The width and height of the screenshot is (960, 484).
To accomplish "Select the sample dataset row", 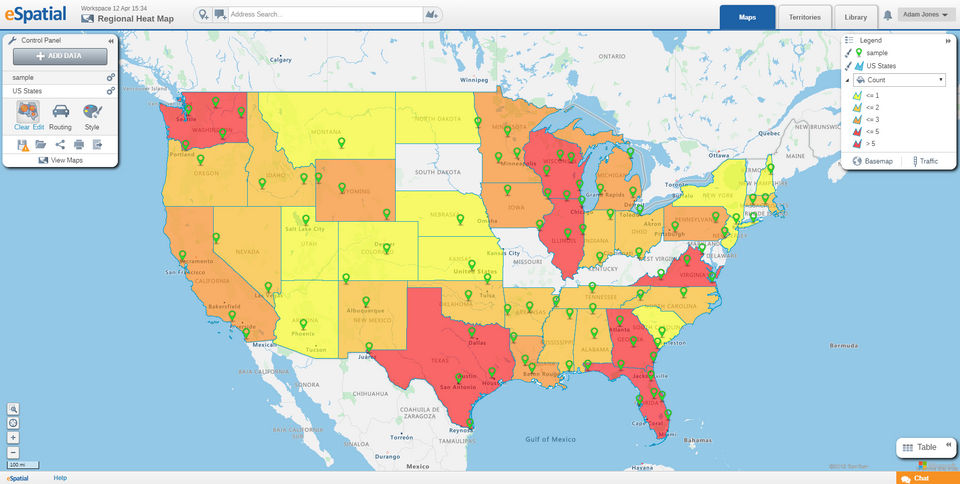I will 60,78.
